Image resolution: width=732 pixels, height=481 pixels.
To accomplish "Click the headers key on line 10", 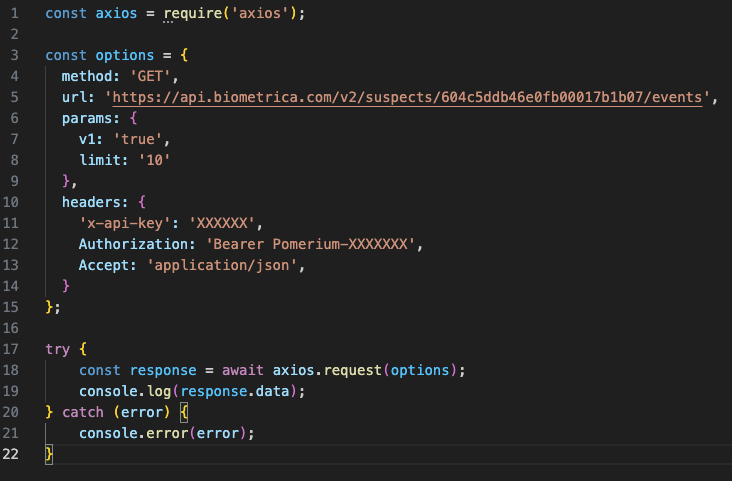I will pos(91,202).
